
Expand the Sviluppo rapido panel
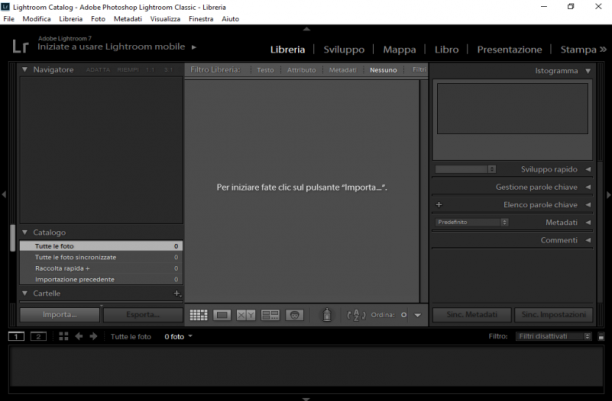[588, 169]
